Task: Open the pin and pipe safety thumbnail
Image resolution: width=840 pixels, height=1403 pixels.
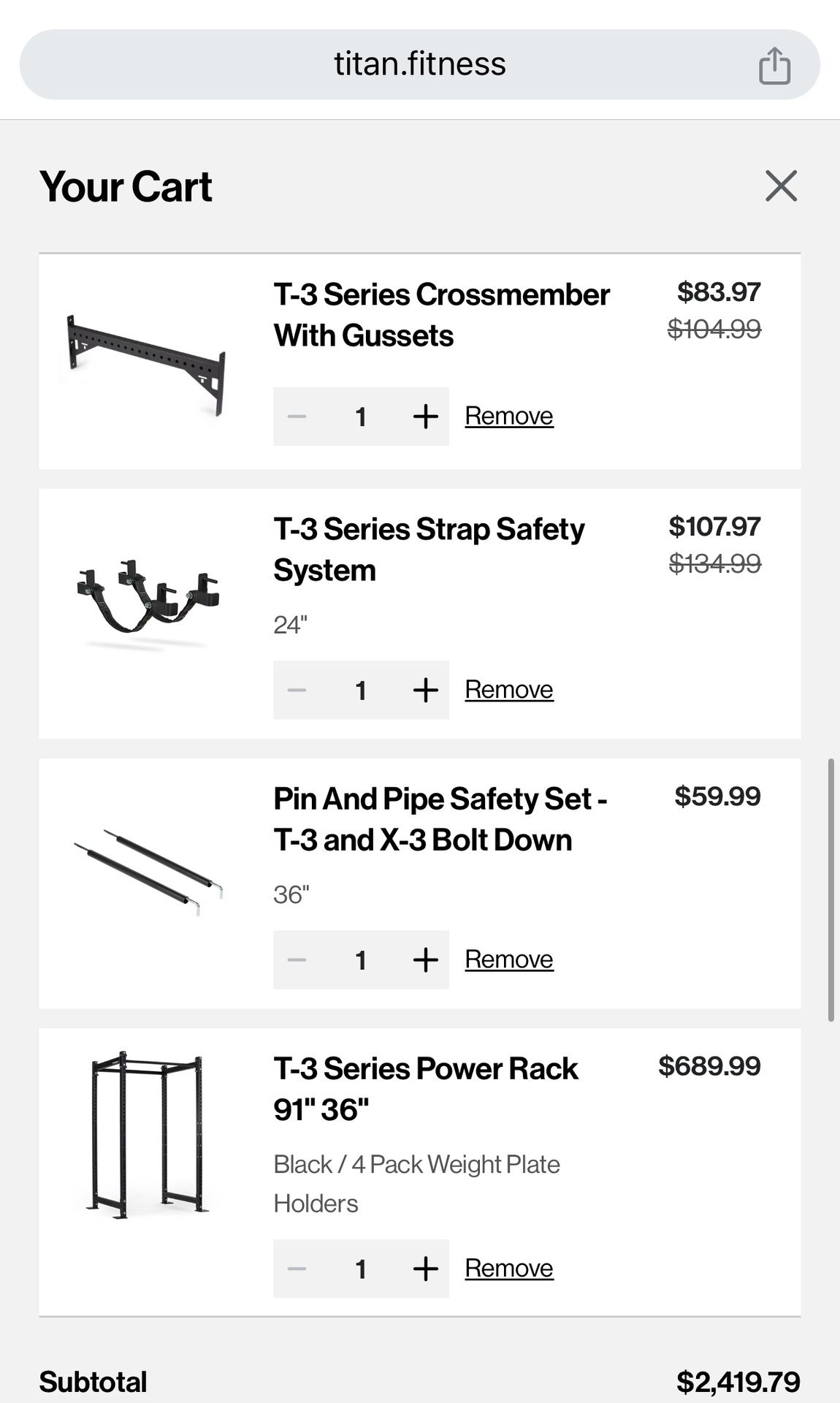Action: point(148,871)
